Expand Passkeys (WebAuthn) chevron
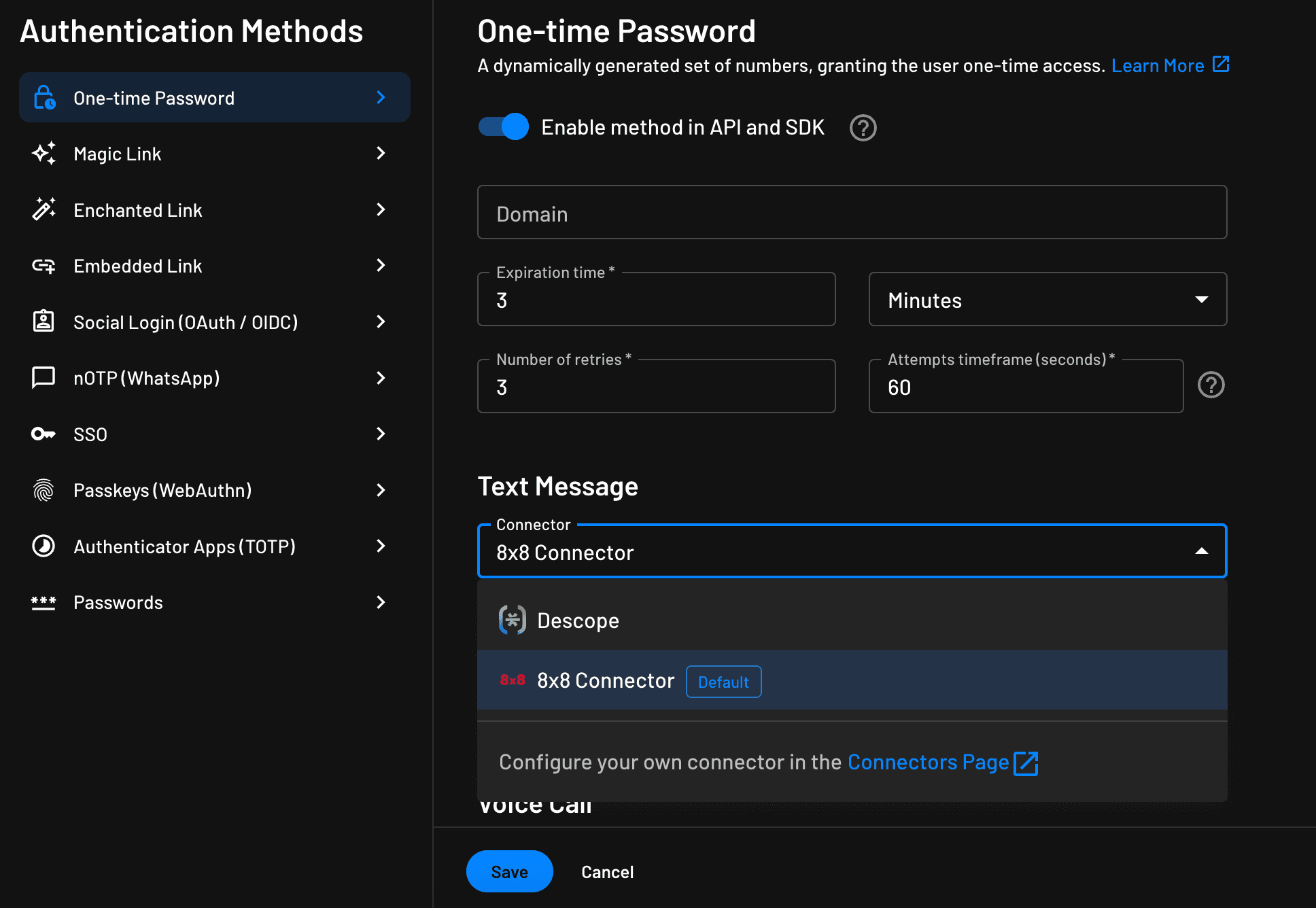Image resolution: width=1316 pixels, height=908 pixels. click(381, 489)
